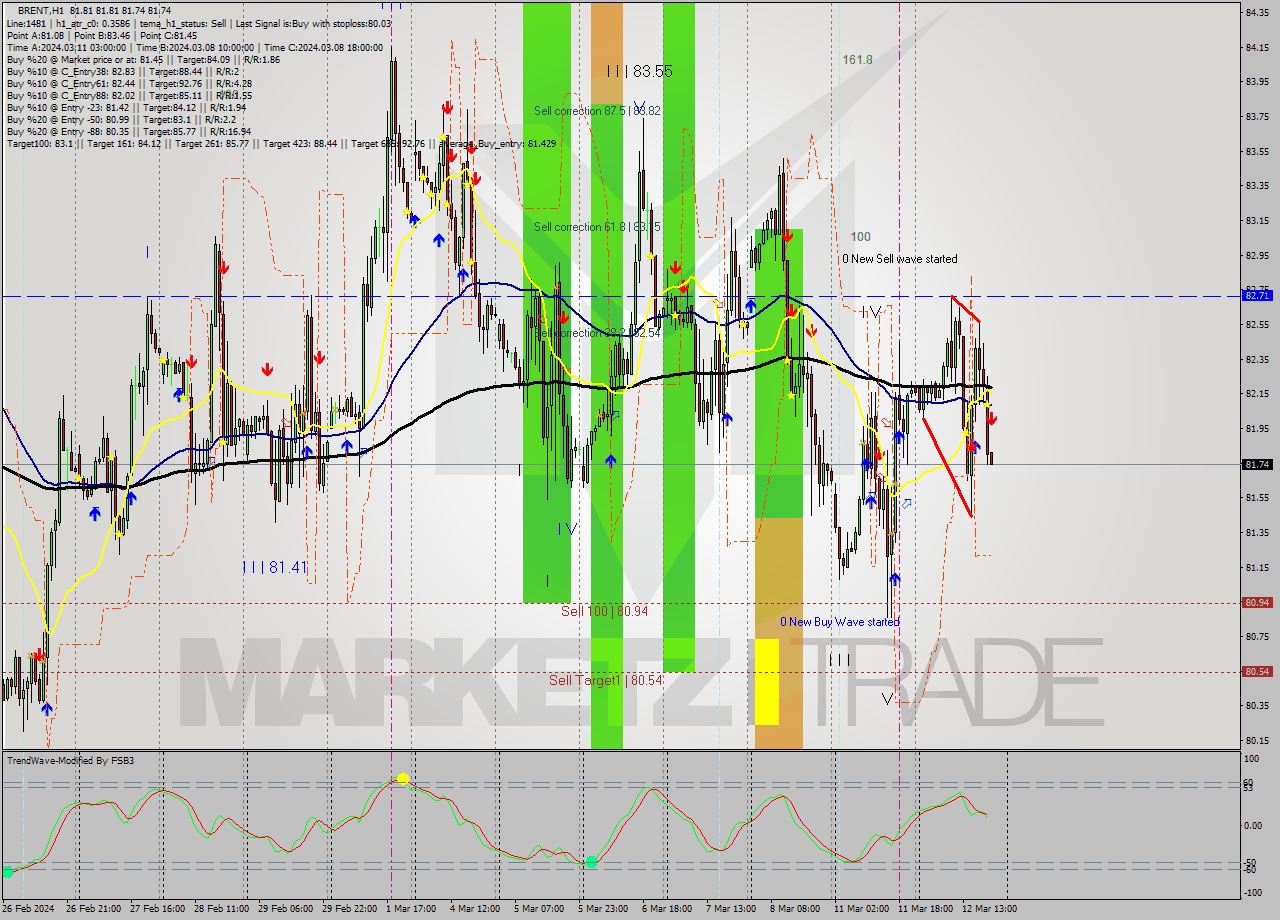Click the yellow rectangle below New Buy Wave
This screenshot has width=1280, height=920.
[x=766, y=682]
